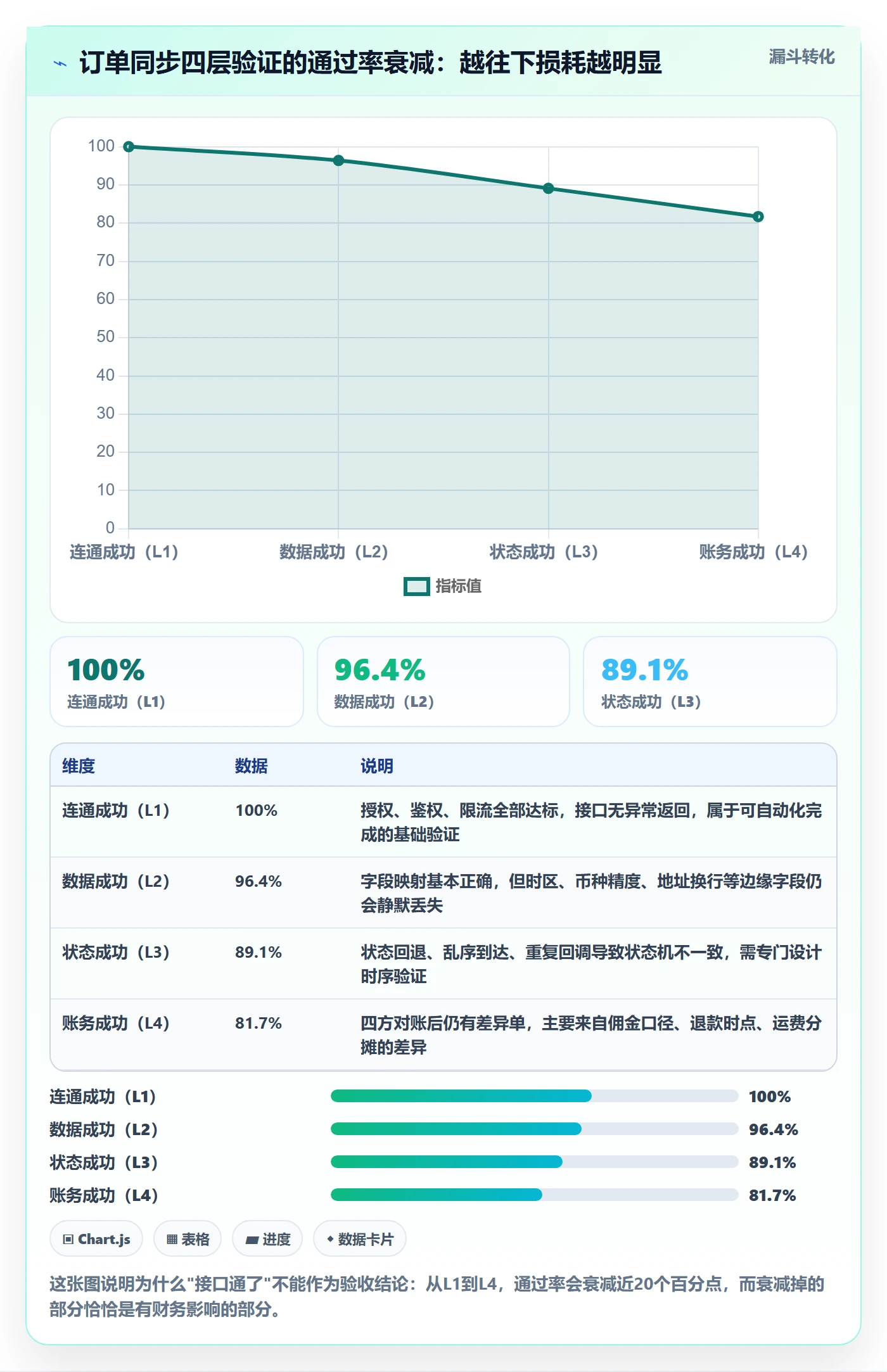Select the 连通成功（L1）cell in the table
Screen dimensions: 887x1372
tap(116, 811)
